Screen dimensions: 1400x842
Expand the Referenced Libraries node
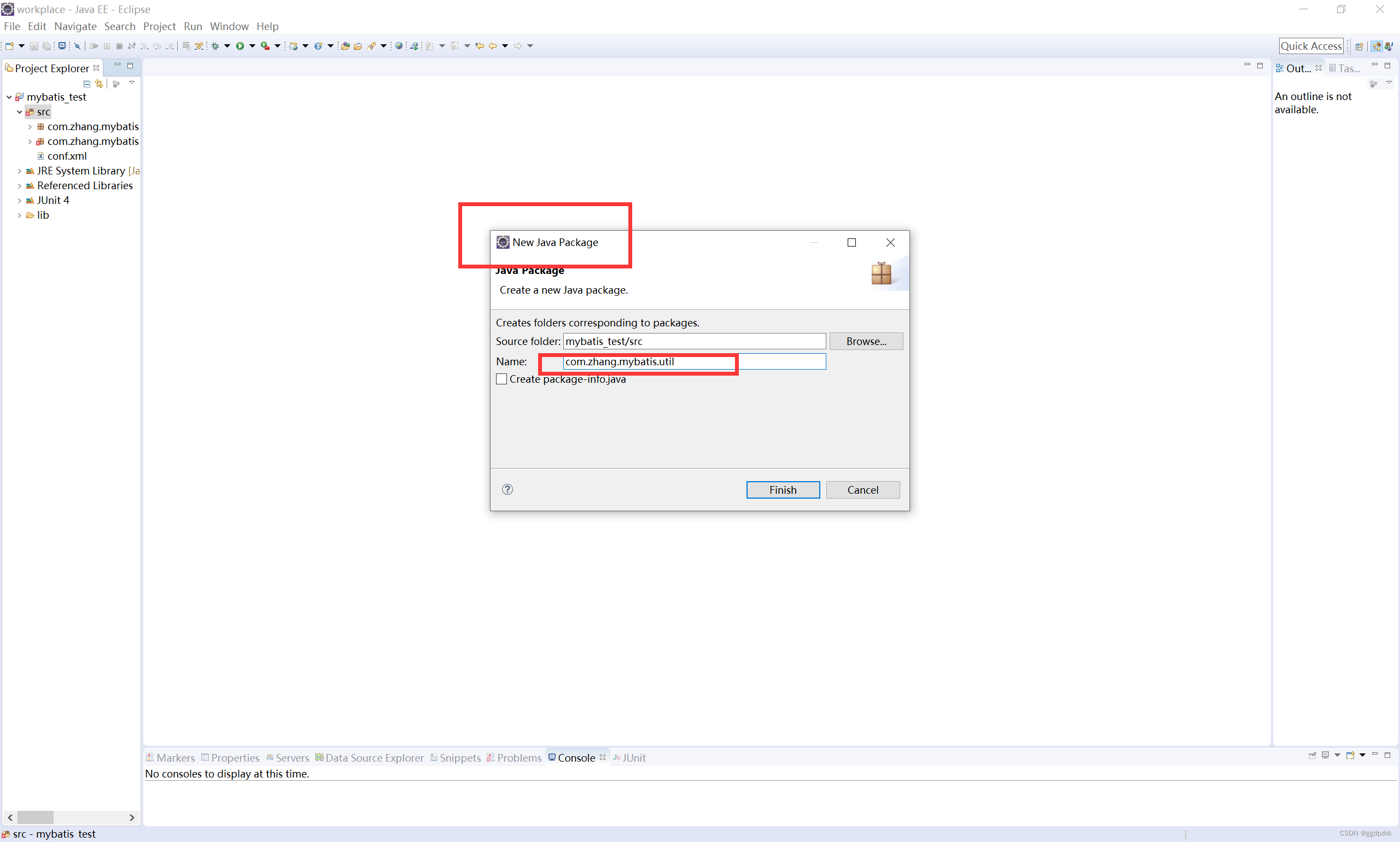click(19, 185)
